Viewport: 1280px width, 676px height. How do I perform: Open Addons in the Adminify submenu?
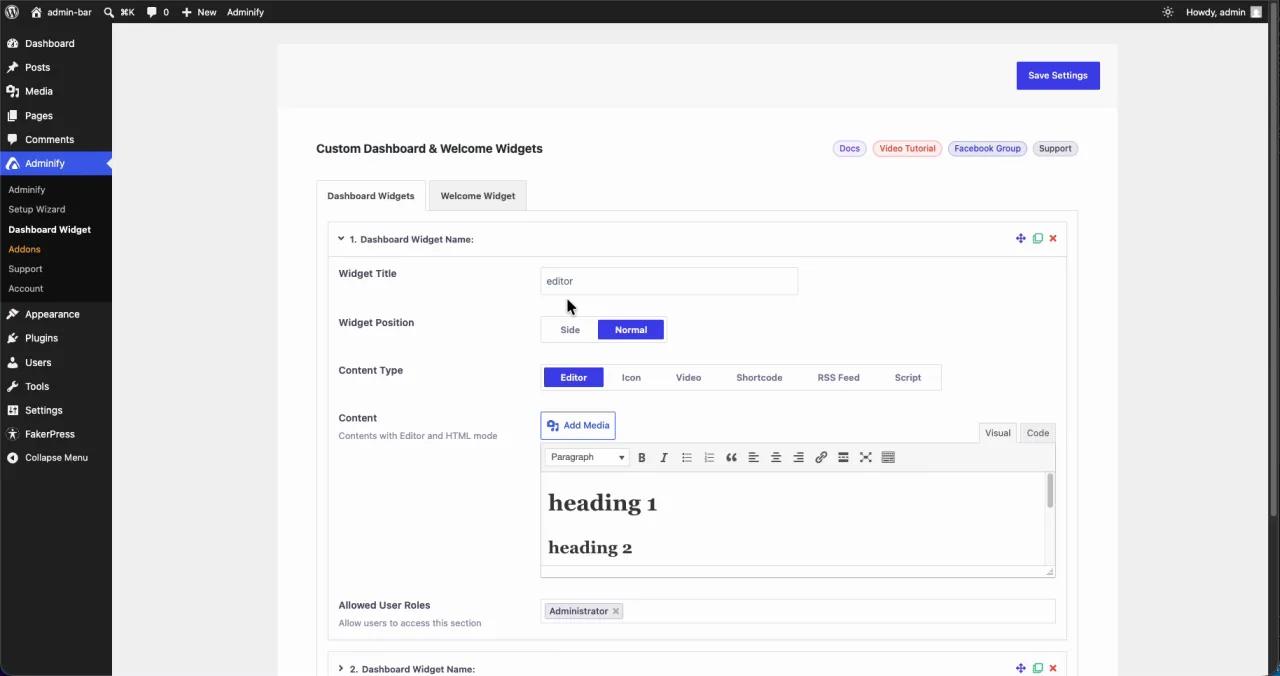tap(24, 249)
